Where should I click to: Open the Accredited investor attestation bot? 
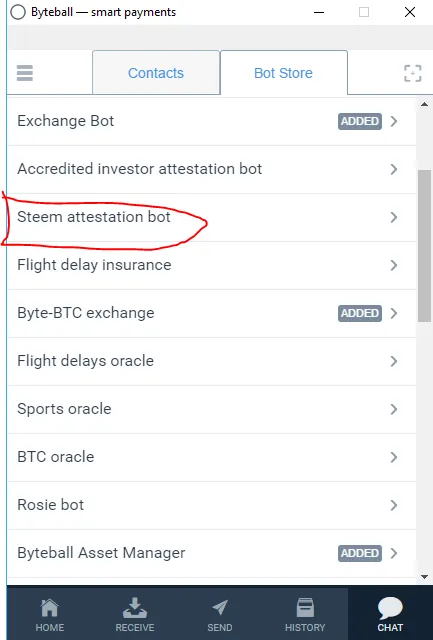coord(212,169)
